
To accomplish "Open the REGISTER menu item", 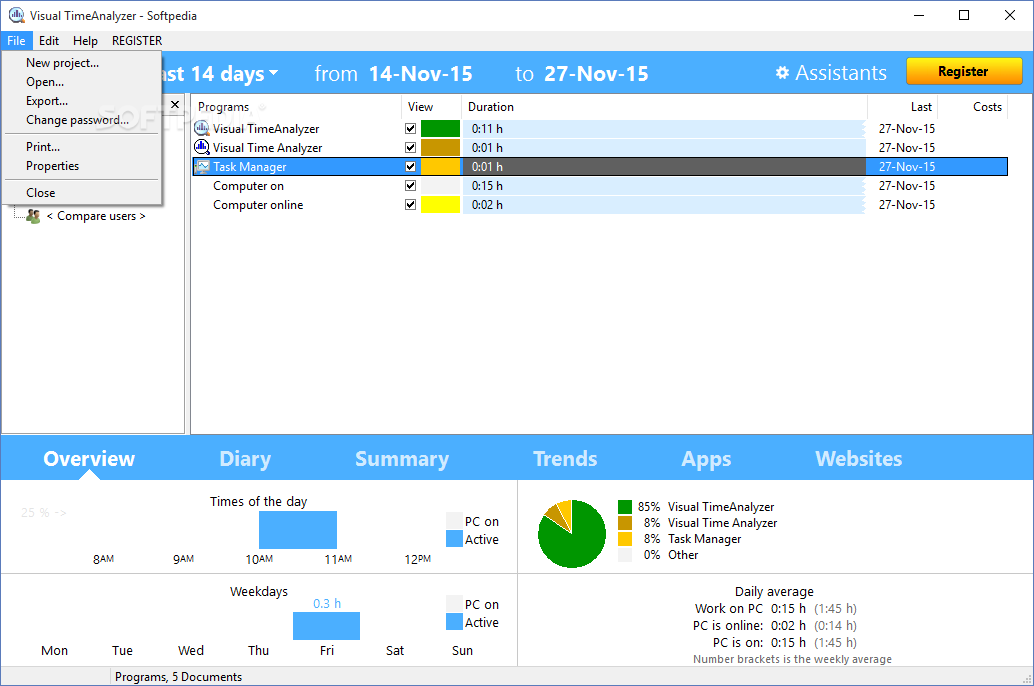I will coord(137,41).
